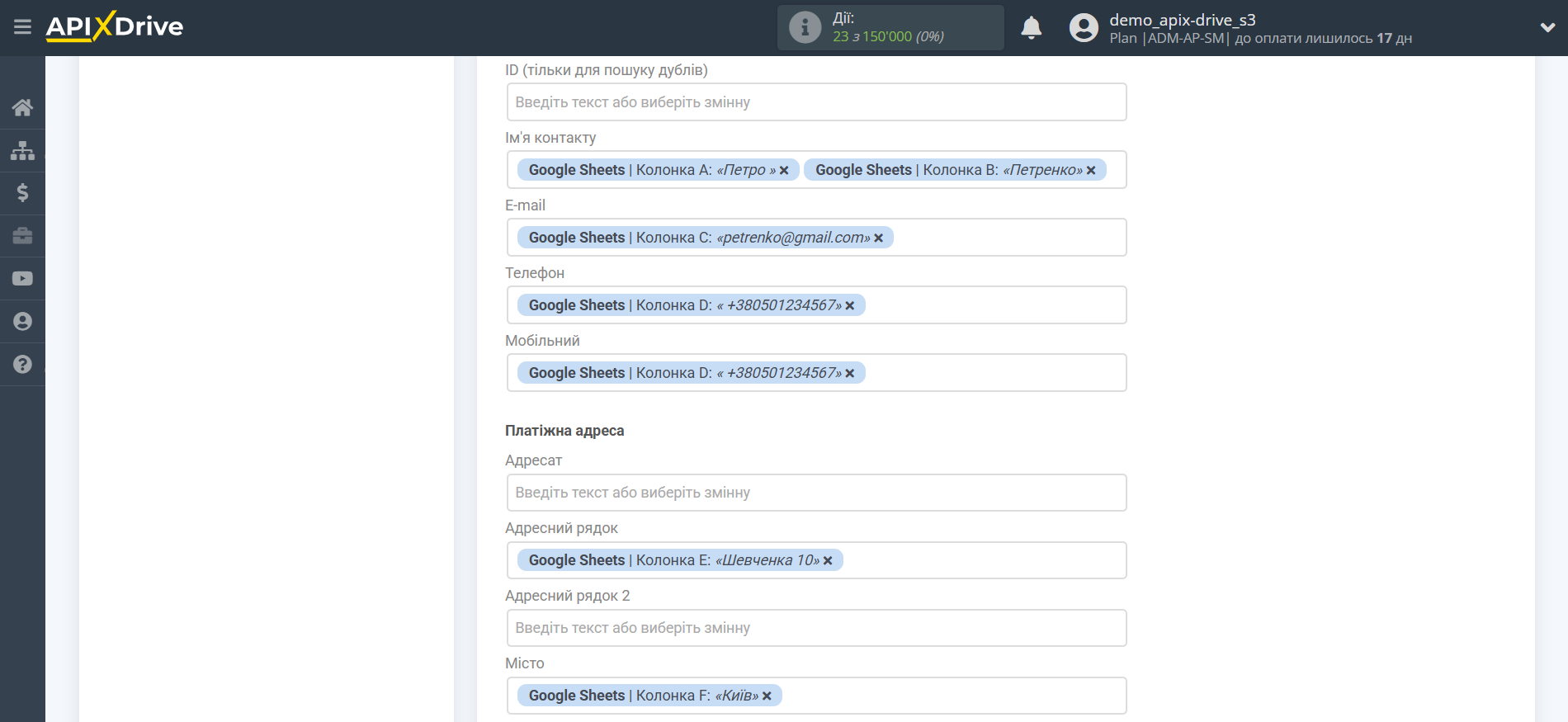Remove Колонка C email tag
This screenshot has width=1568, height=722.
click(x=879, y=238)
